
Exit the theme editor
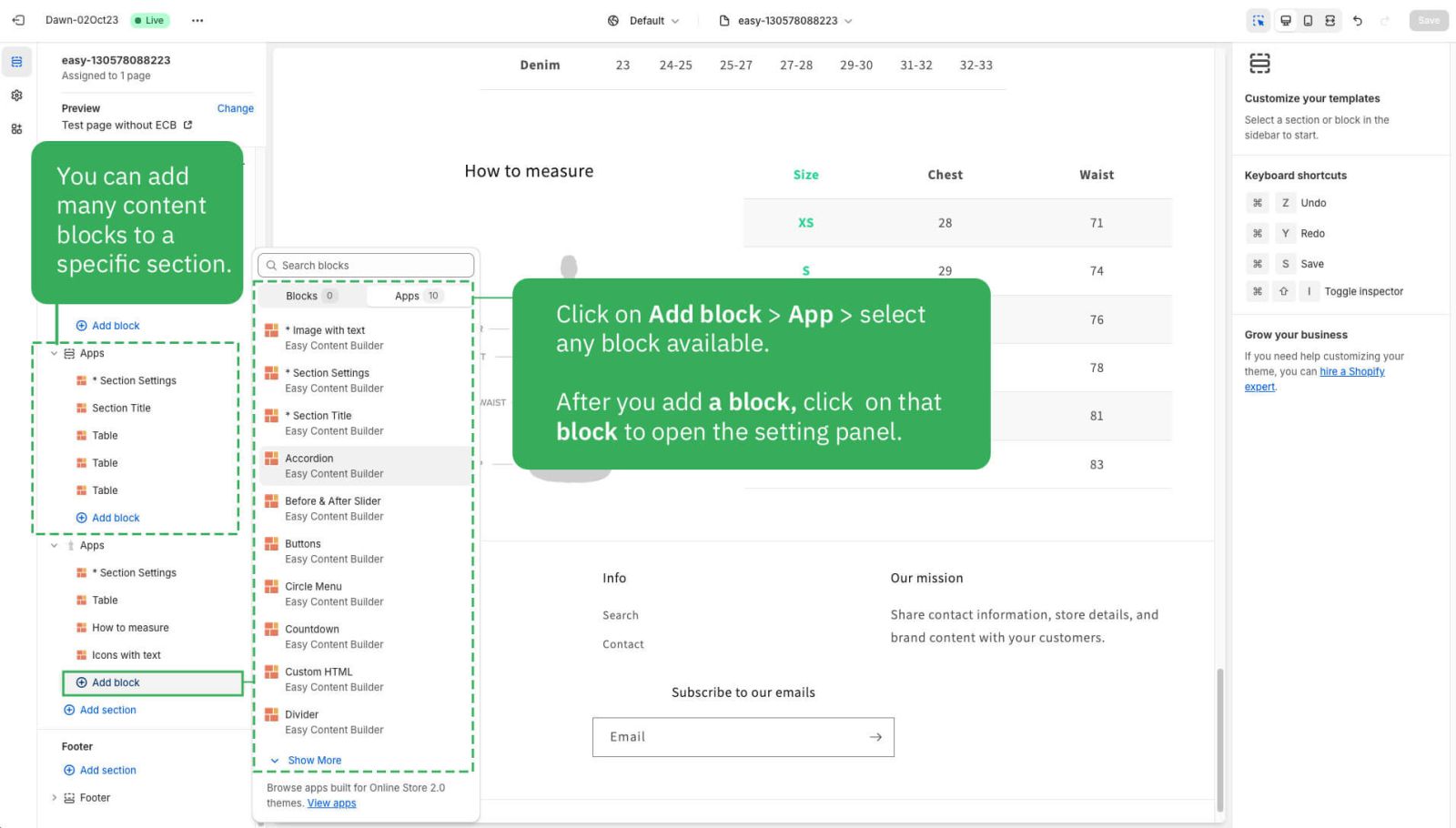pos(17,20)
